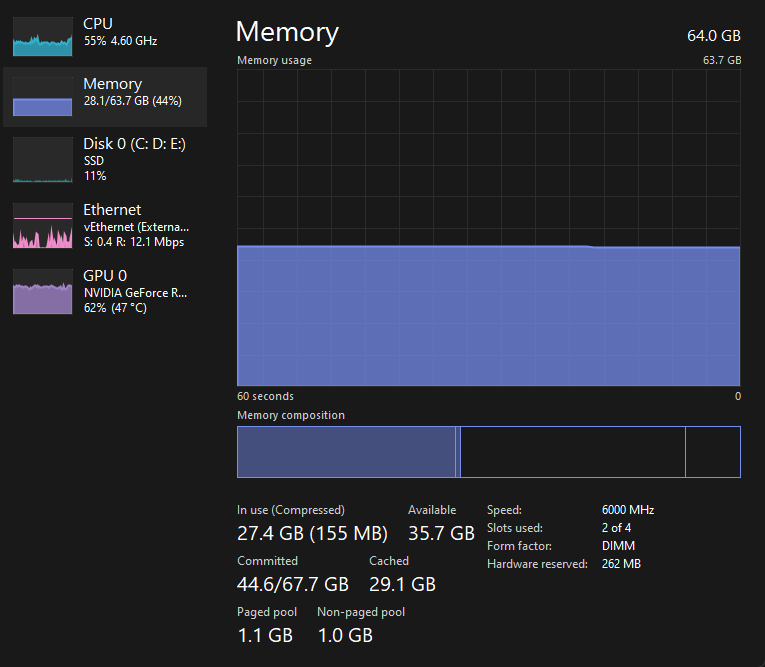
Task: Click the '35.7 GB' available value
Action: coord(441,533)
